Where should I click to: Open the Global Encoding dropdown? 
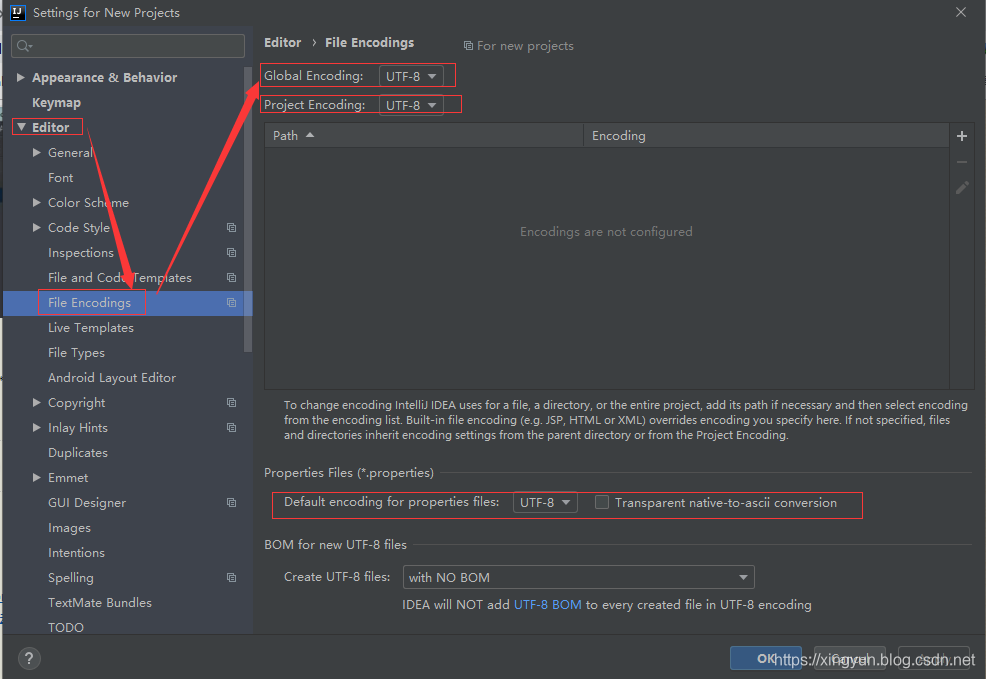pyautogui.click(x=411, y=76)
